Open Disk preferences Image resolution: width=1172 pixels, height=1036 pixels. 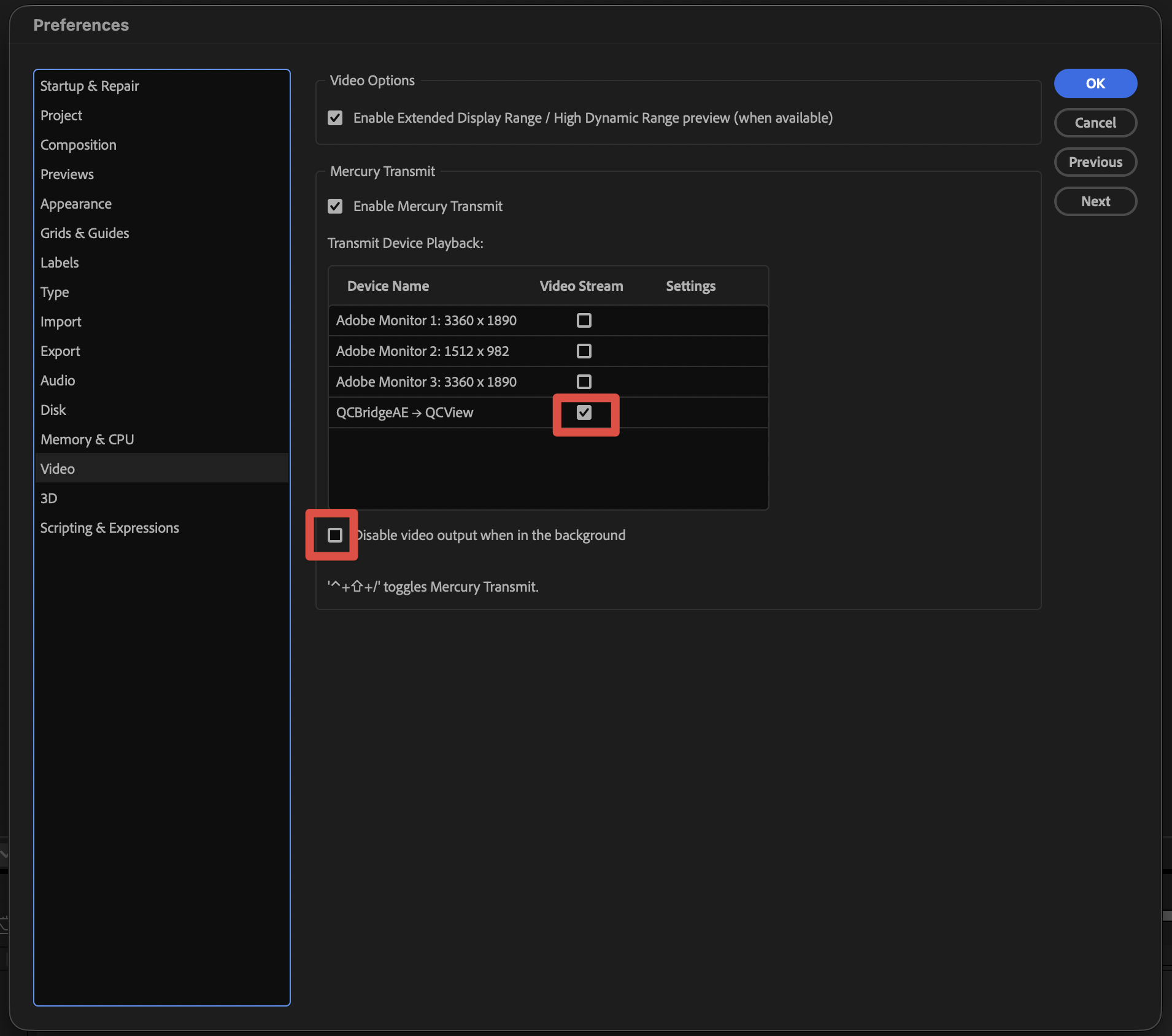point(162,410)
